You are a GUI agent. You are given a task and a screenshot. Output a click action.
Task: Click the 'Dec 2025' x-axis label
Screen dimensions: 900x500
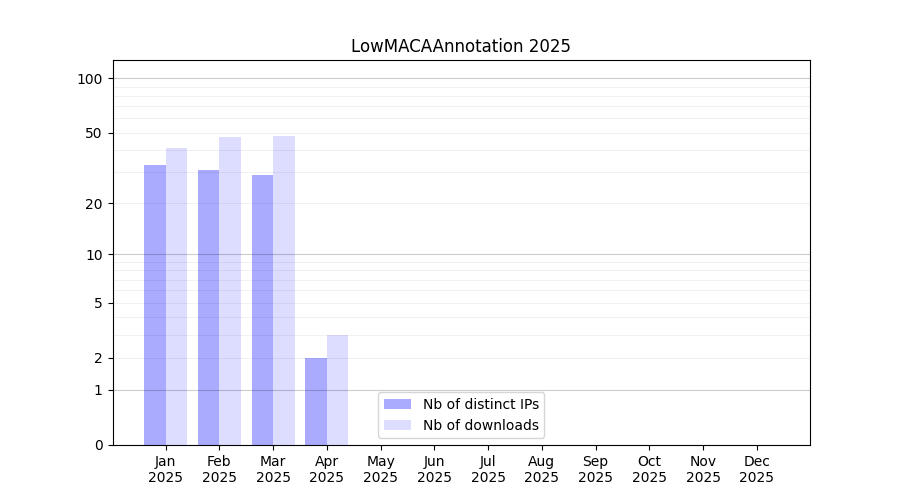tap(756, 469)
